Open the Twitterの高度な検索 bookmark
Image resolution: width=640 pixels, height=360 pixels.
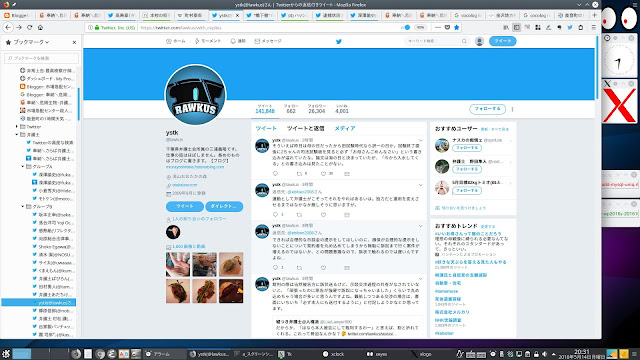50,142
